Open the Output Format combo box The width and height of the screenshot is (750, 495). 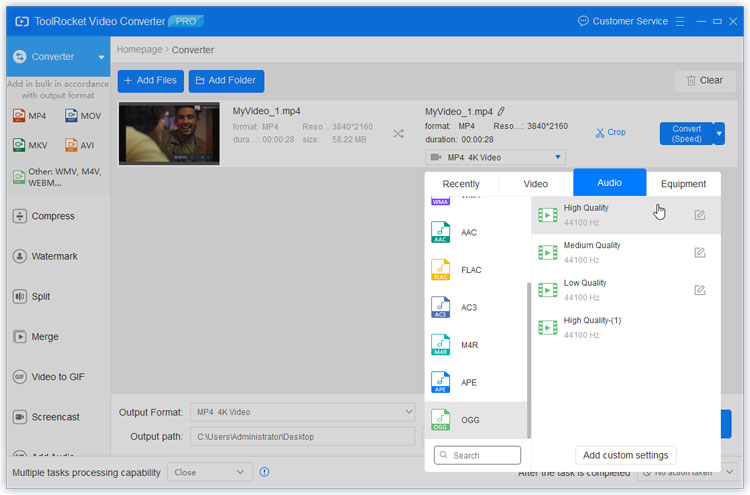click(x=302, y=412)
